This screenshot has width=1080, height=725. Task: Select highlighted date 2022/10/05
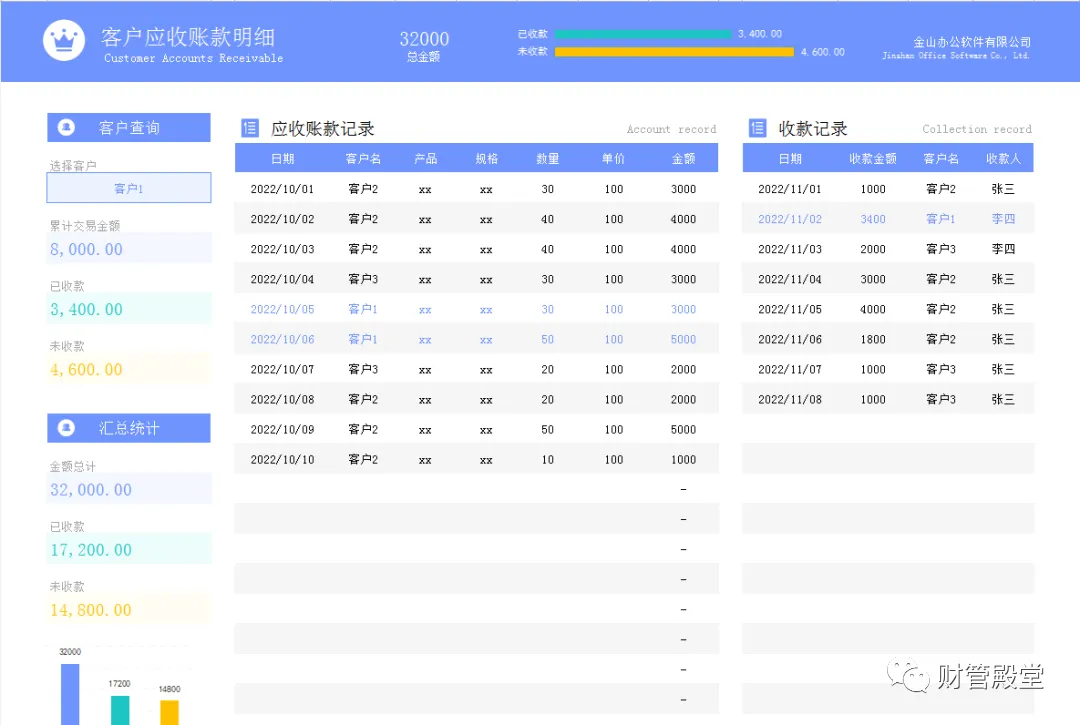tap(282, 309)
